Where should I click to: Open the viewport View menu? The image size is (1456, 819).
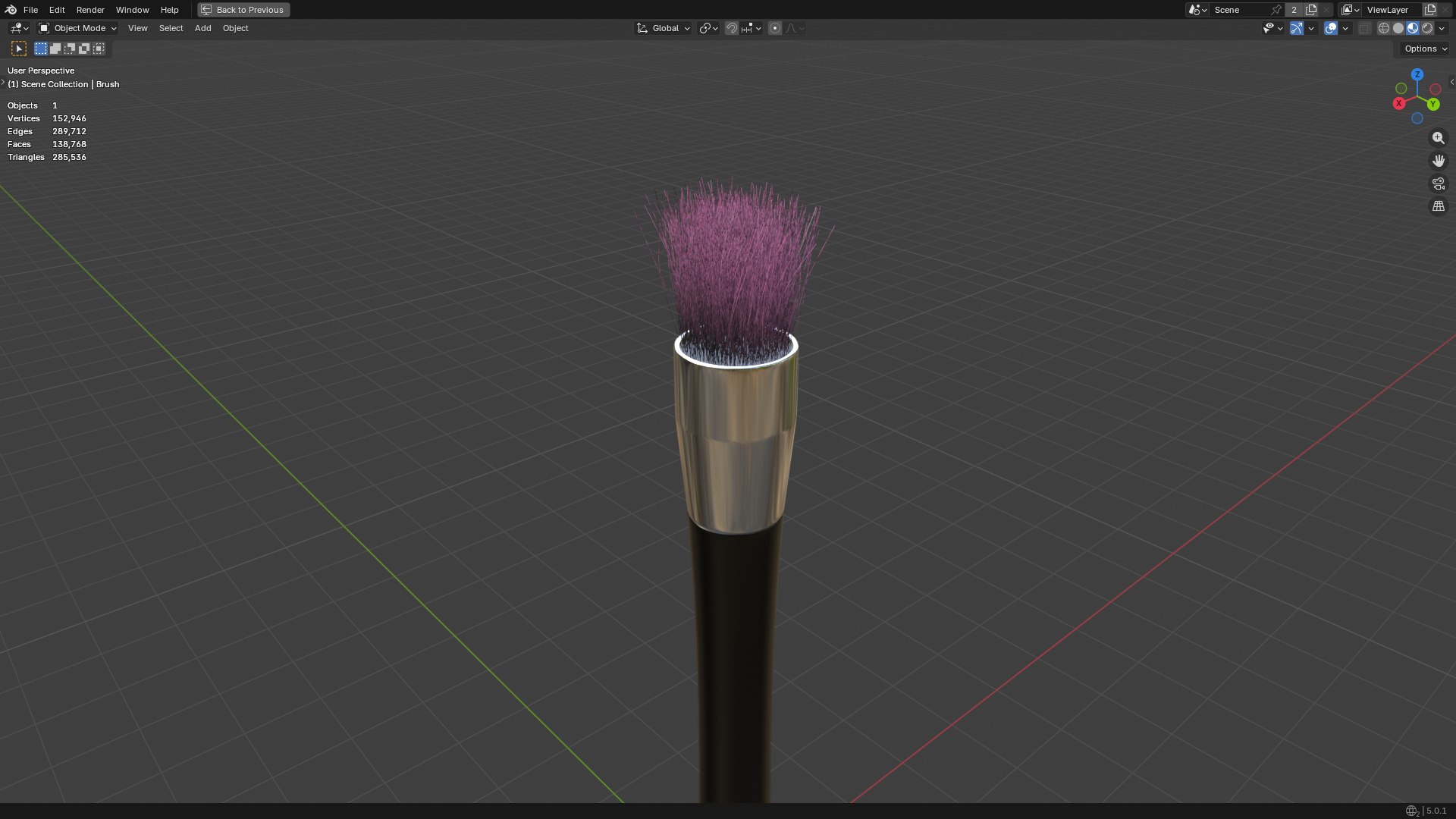[x=137, y=28]
